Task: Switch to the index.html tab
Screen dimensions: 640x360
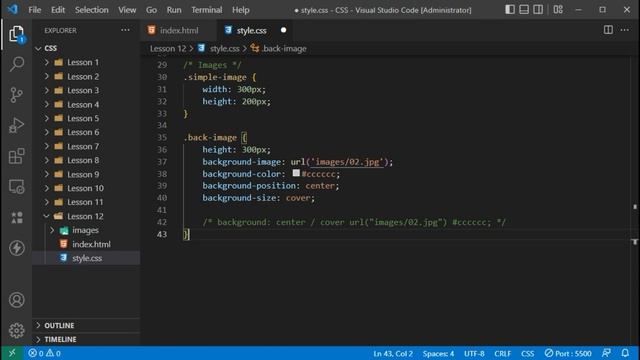Action: point(179,30)
